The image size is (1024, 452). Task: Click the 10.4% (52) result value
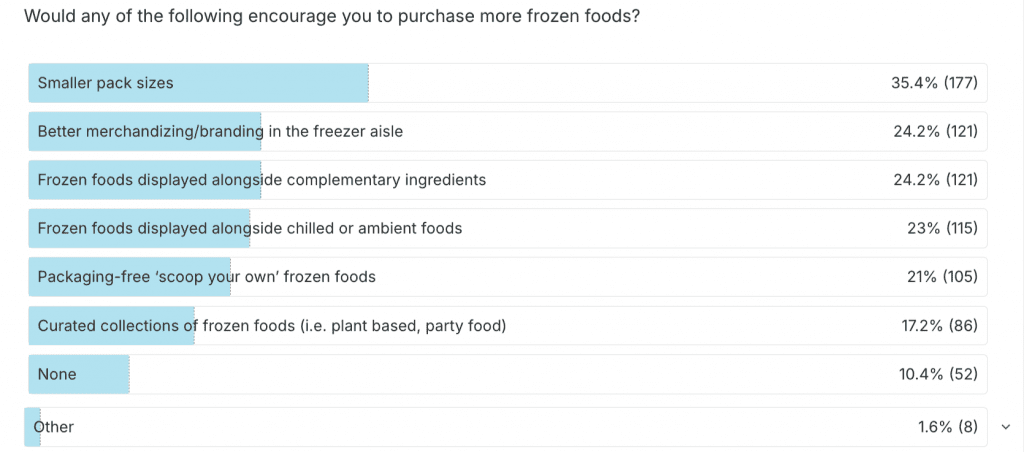[x=937, y=374]
